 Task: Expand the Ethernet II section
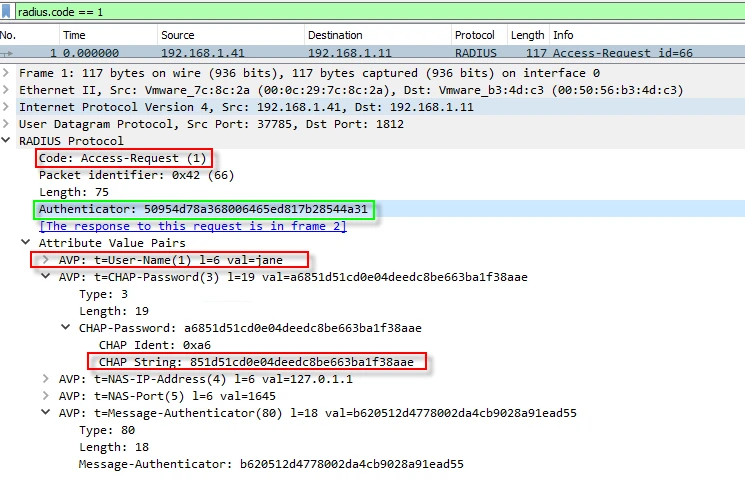(9, 90)
